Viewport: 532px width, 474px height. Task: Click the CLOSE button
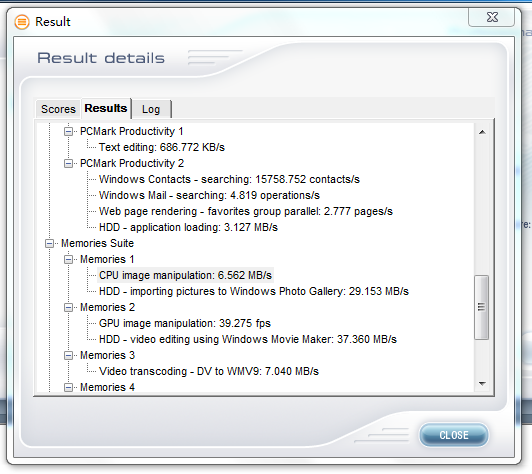(x=454, y=435)
